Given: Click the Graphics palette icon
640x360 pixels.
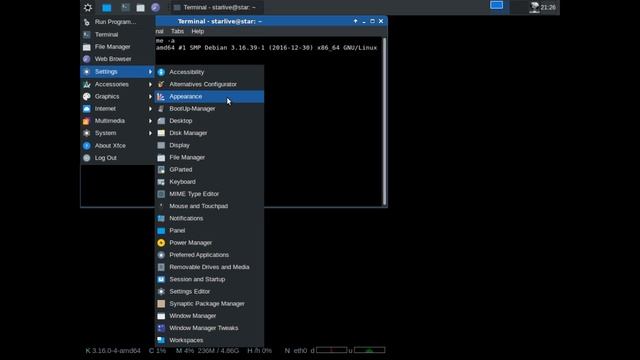Looking at the screenshot, I should tap(87, 96).
